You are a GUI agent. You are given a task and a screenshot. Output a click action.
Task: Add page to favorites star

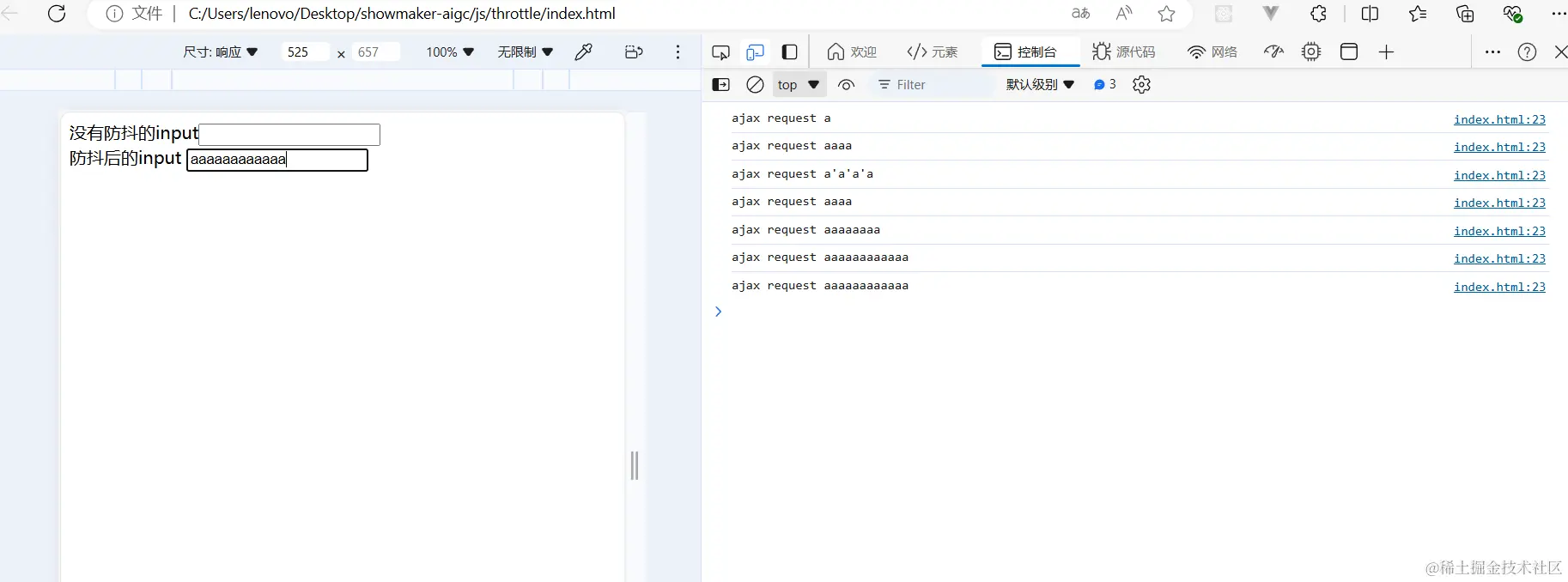1166,14
